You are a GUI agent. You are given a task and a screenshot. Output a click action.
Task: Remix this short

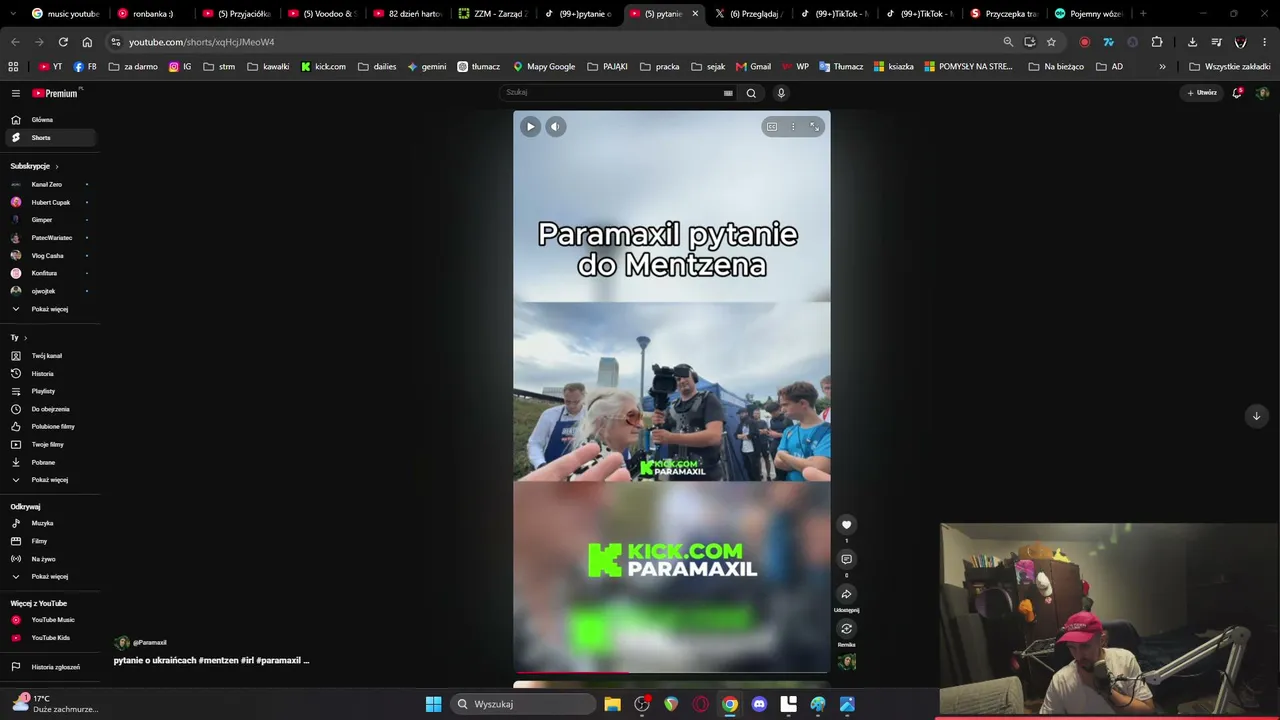[x=846, y=629]
